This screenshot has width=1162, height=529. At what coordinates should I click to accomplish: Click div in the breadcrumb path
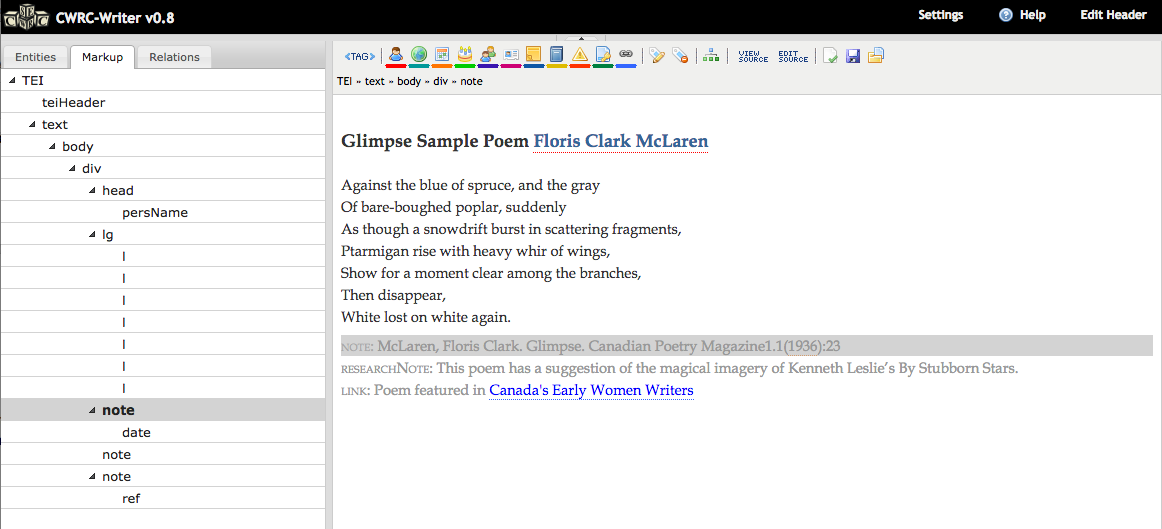[440, 81]
